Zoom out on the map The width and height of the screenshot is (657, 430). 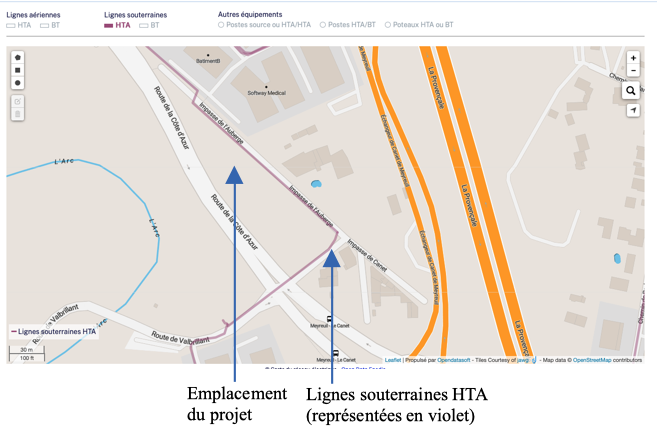[633, 70]
